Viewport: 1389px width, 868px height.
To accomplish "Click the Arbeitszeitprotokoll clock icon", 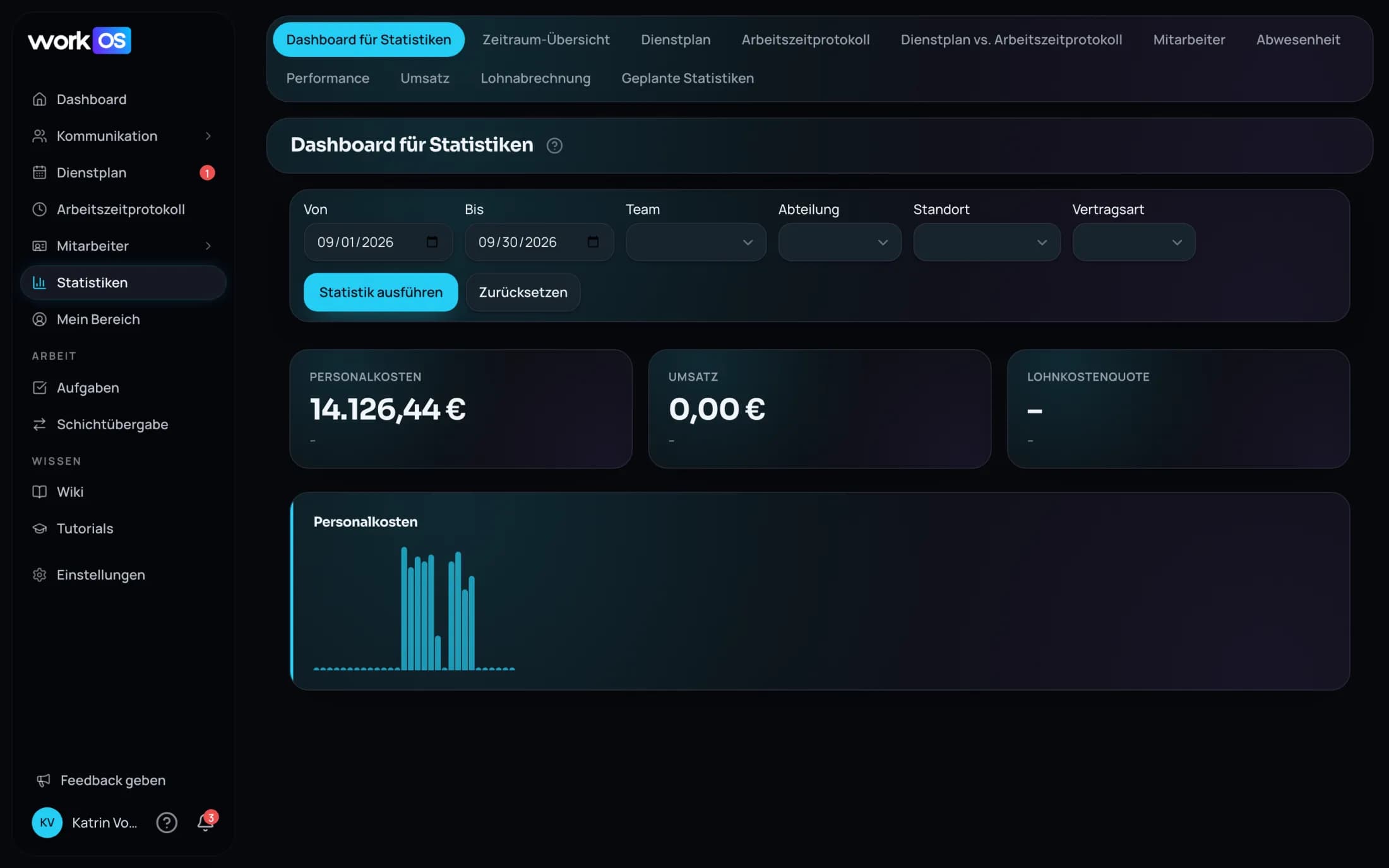I will [39, 209].
